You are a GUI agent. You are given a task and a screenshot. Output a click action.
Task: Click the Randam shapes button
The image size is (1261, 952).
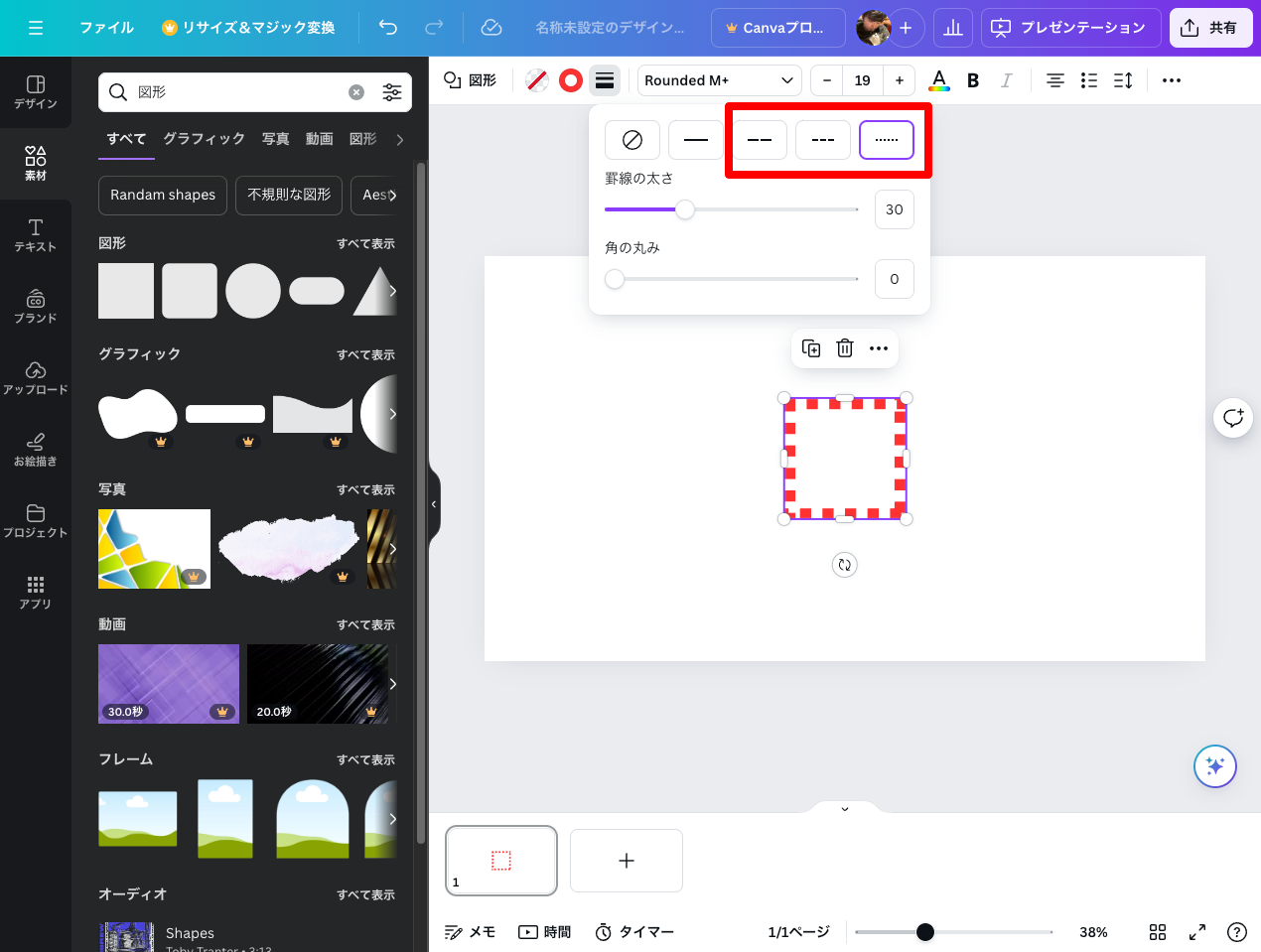[162, 196]
